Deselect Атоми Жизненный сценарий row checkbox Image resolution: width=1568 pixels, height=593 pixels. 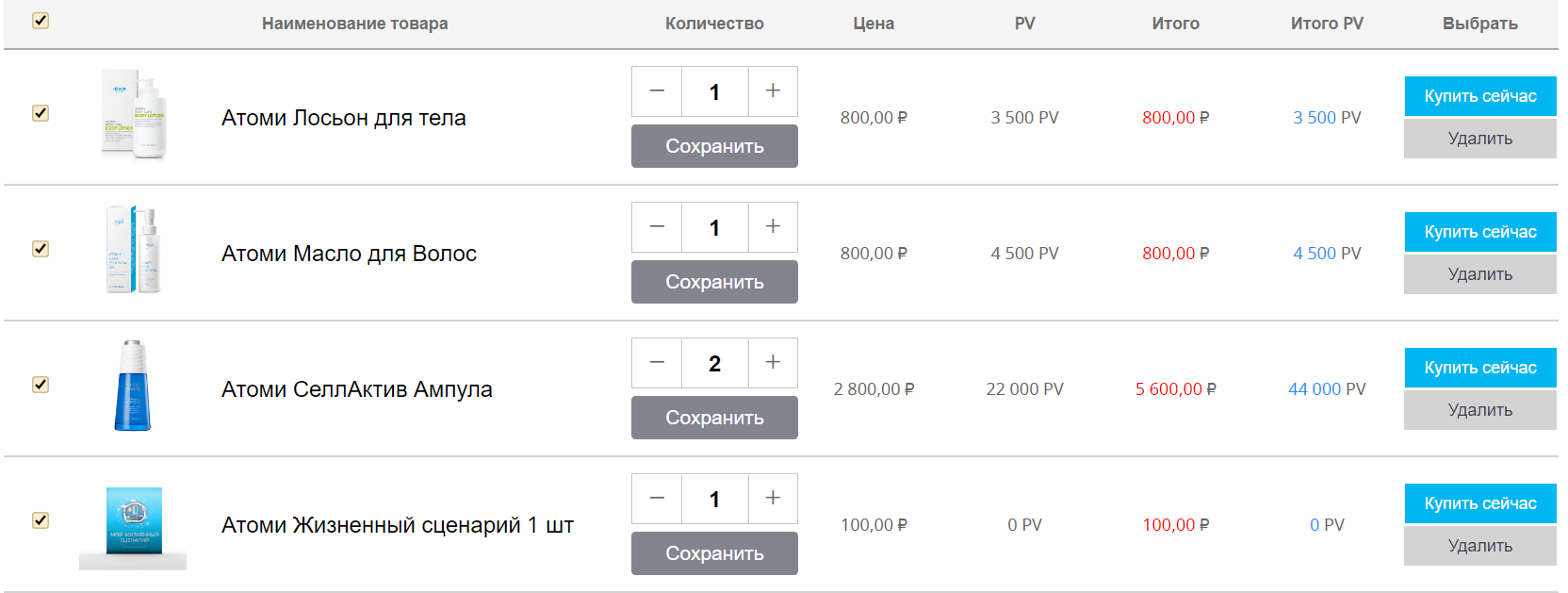(41, 520)
